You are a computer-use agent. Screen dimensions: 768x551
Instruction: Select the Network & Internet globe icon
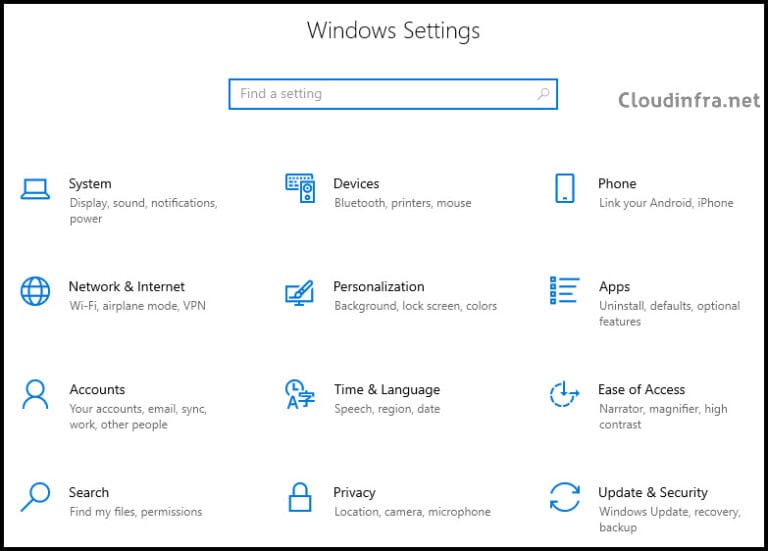35,291
